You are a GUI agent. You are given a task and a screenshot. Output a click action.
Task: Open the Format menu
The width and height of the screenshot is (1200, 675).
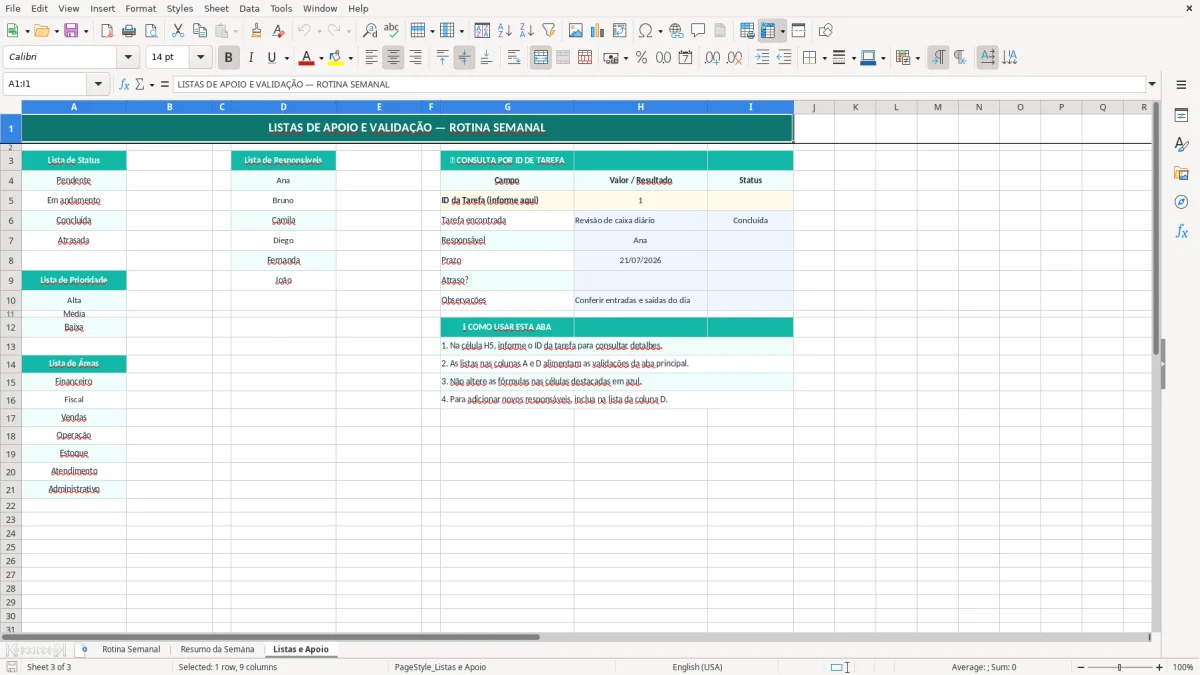pos(140,8)
